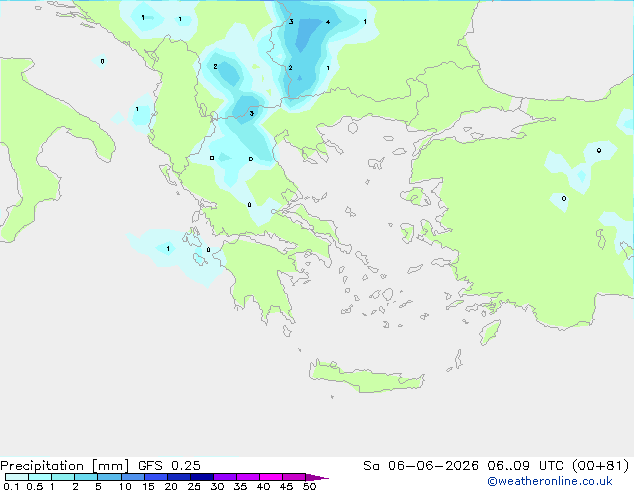Screen dimensions: 634x490
Task: Select the 'GFS 0.25' model label
Action: (x=169, y=466)
